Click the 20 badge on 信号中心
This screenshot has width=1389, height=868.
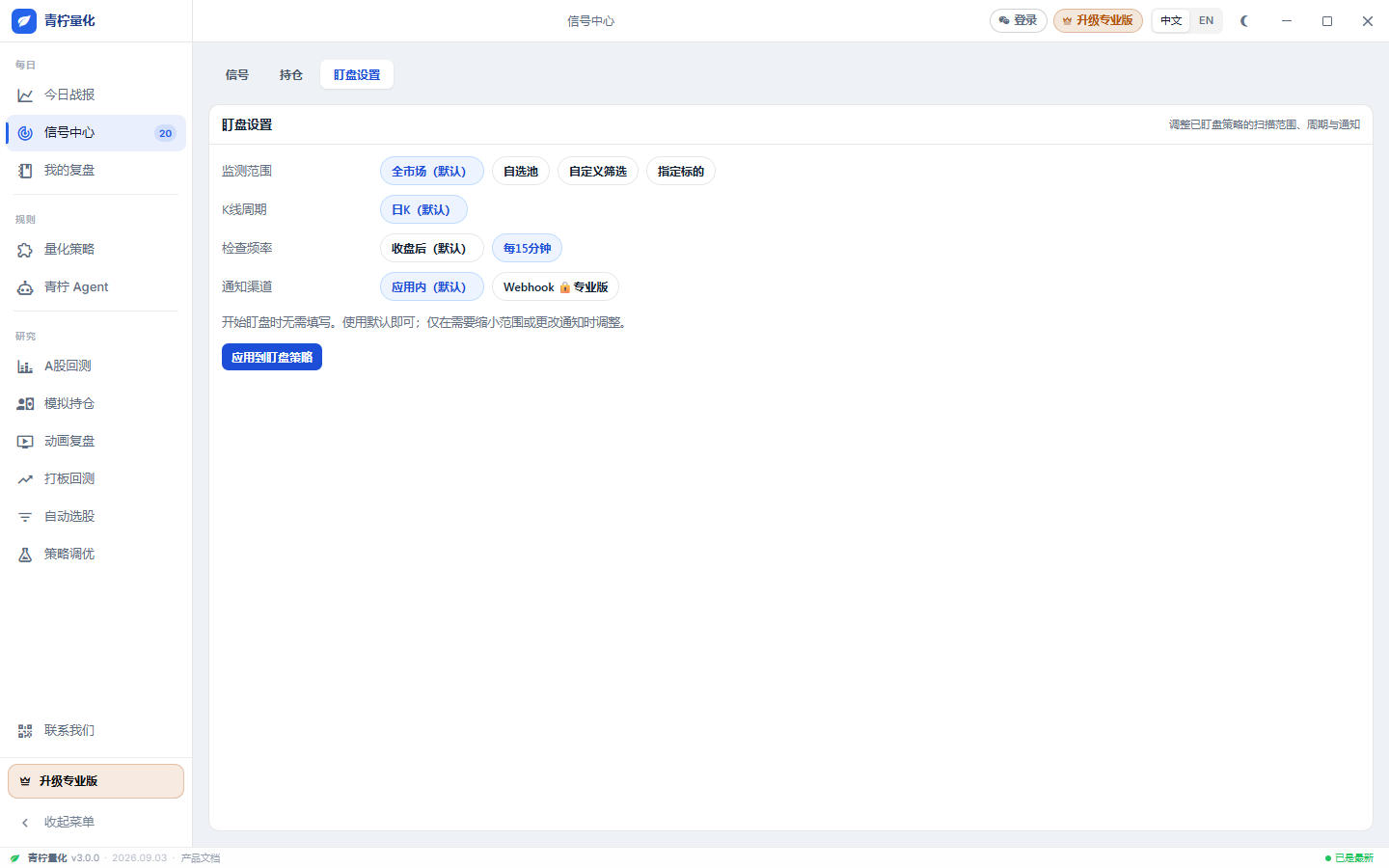[x=165, y=133]
